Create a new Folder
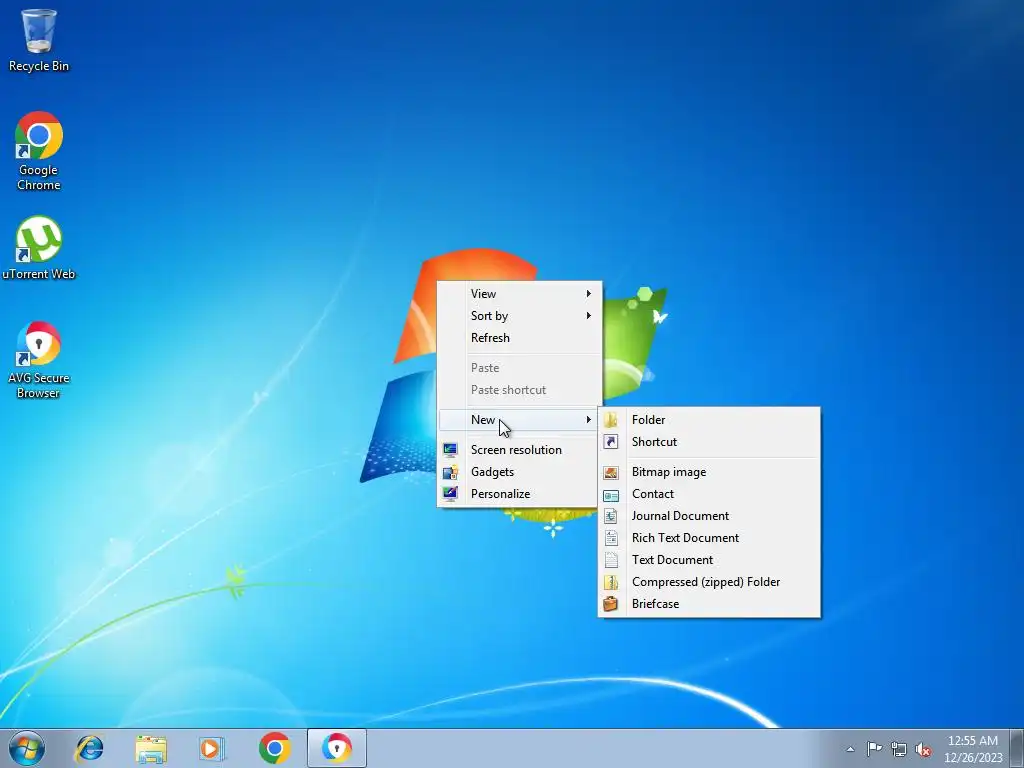 [709, 420]
